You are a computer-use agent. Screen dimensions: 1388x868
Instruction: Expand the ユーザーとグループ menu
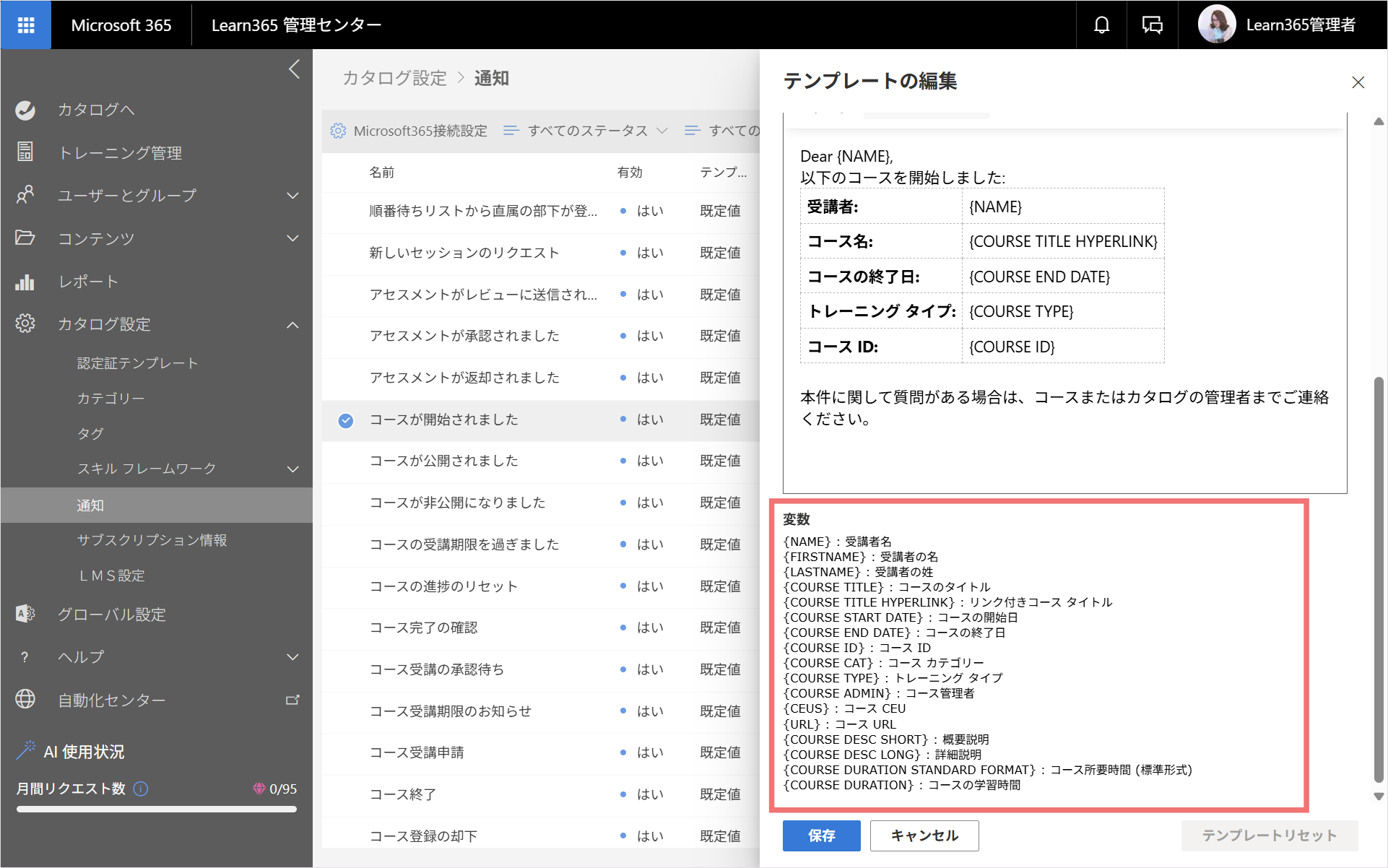click(x=292, y=196)
